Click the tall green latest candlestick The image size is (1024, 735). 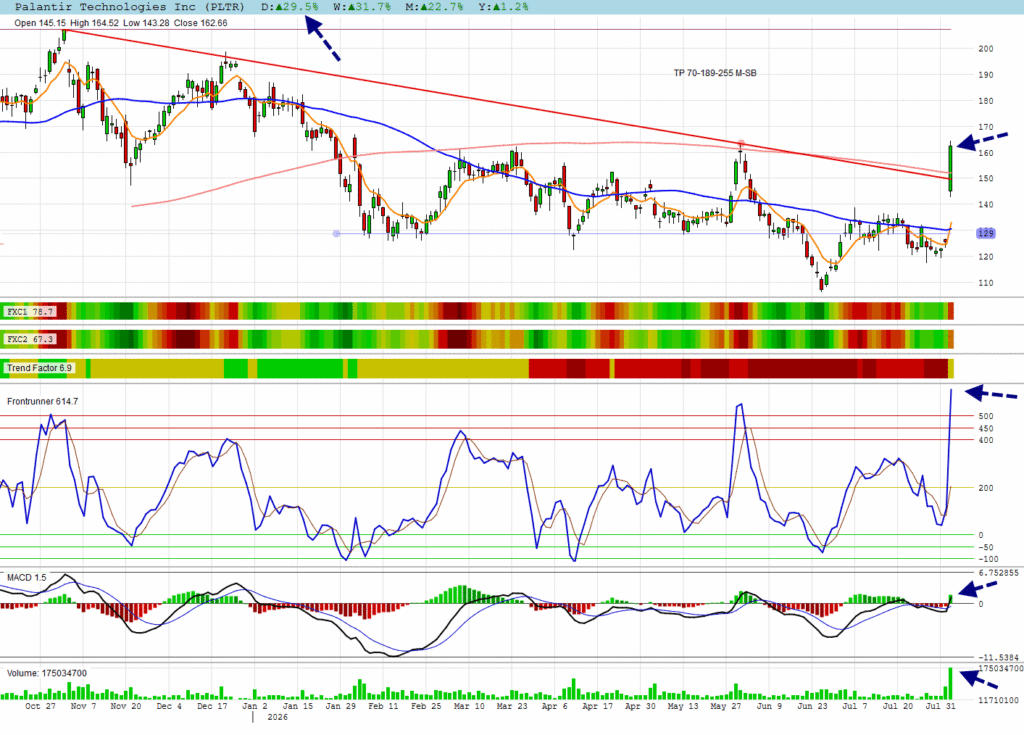point(950,169)
